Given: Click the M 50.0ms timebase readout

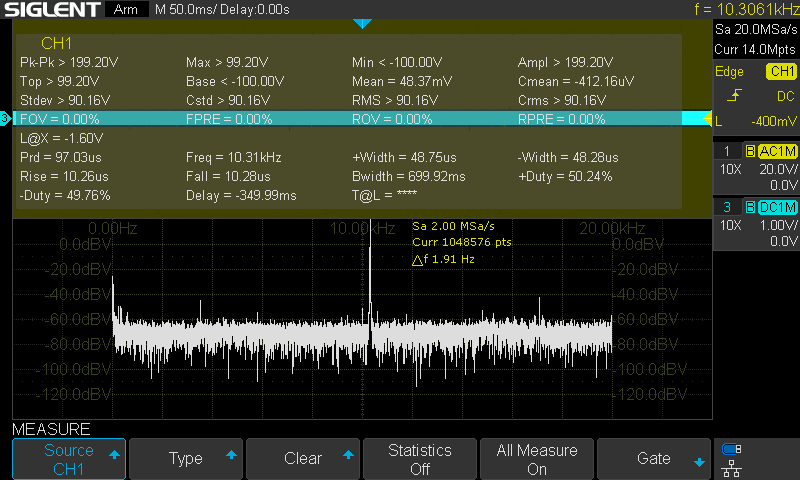Looking at the screenshot, I should [x=186, y=9].
